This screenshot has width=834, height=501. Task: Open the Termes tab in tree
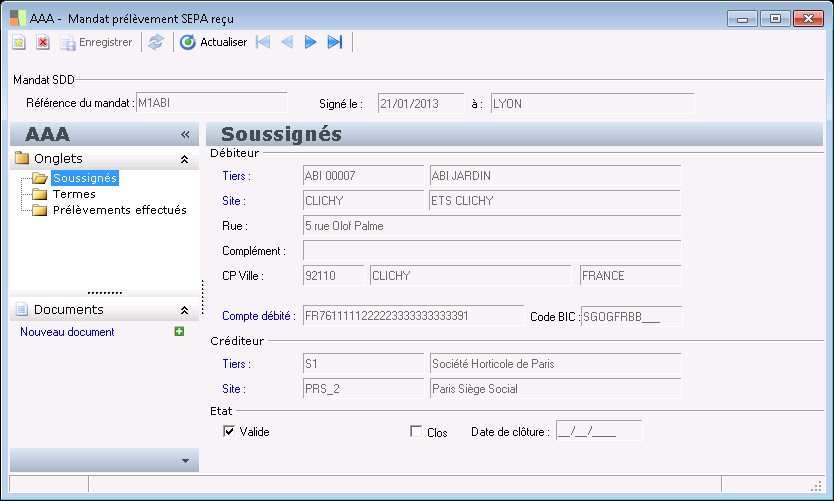[x=74, y=194]
